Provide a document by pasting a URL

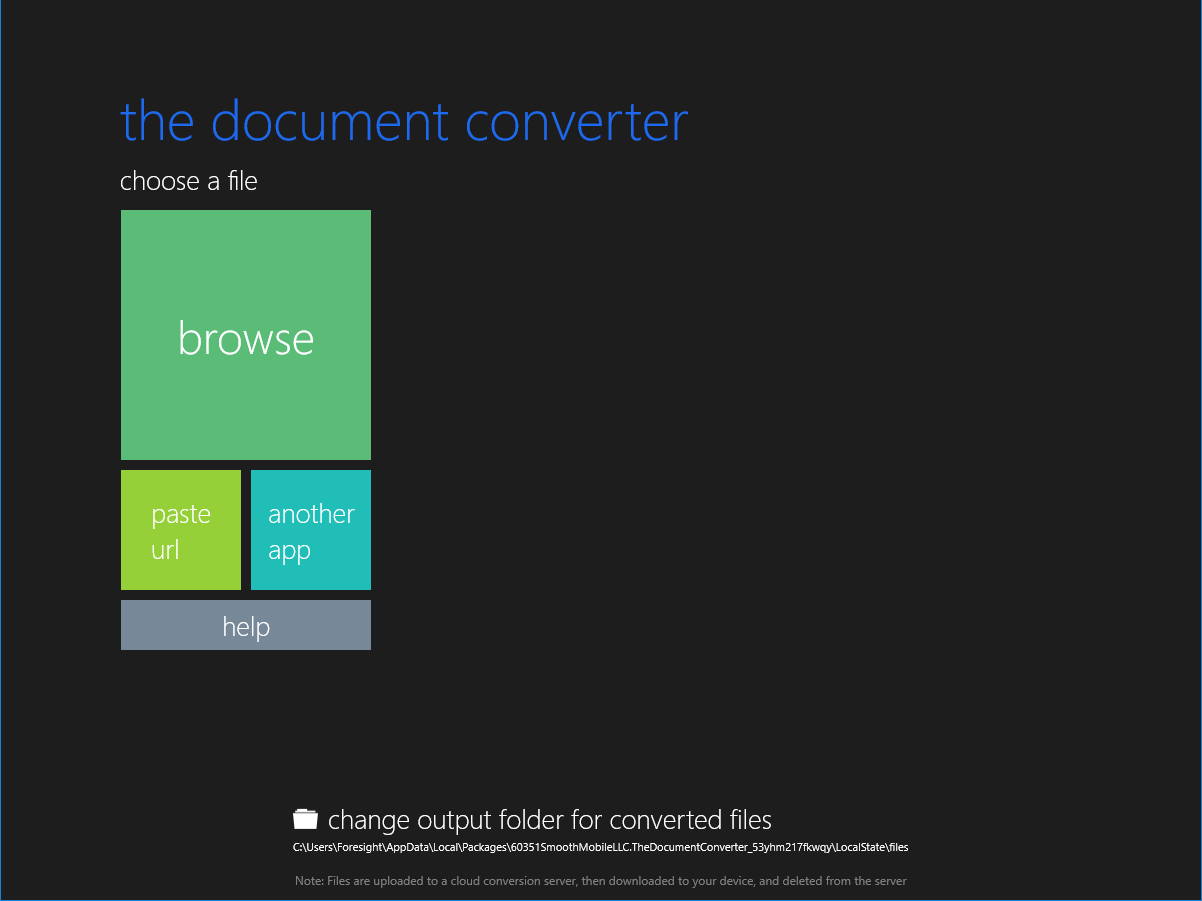point(180,530)
